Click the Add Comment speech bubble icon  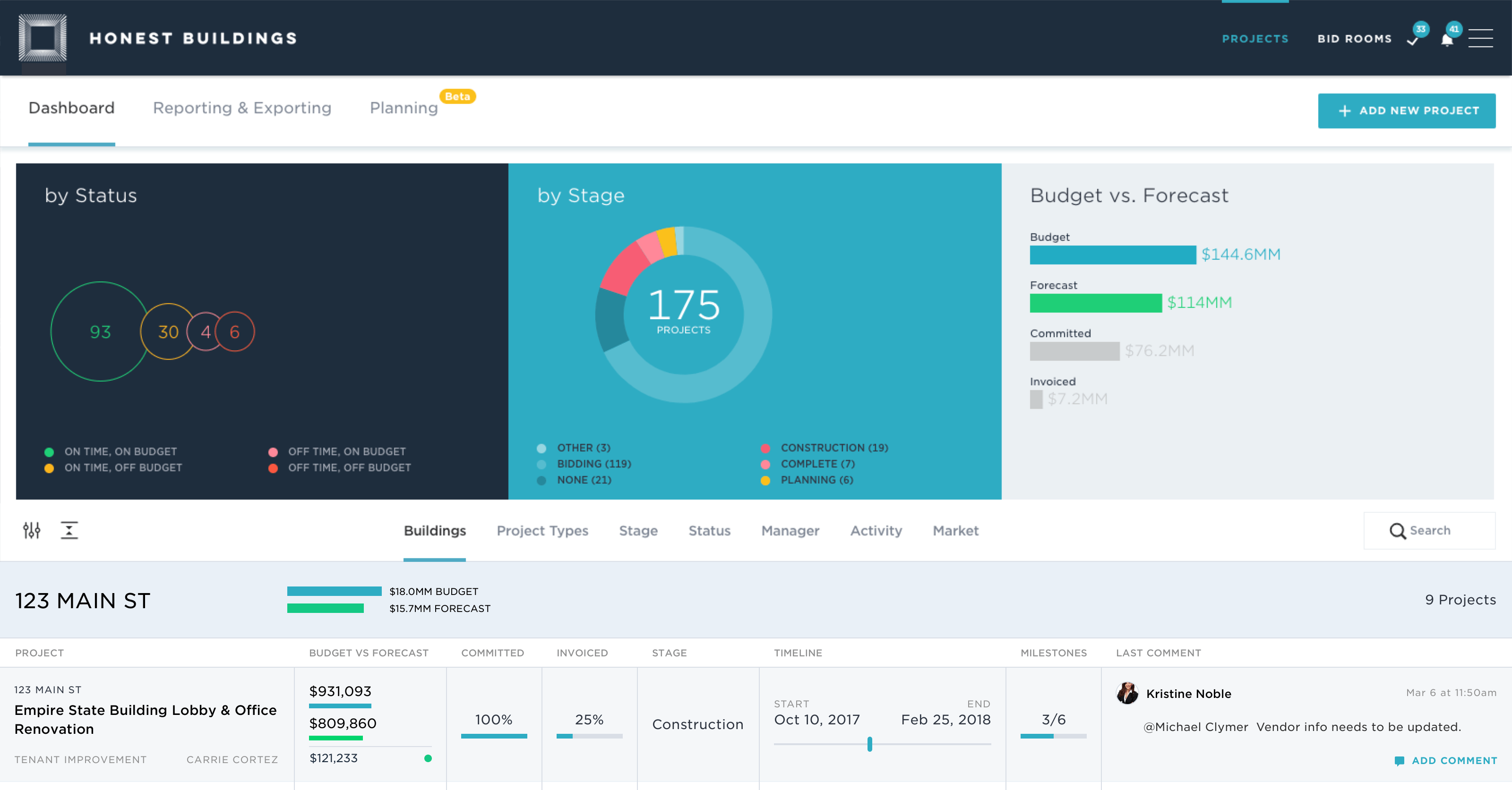tap(1399, 761)
